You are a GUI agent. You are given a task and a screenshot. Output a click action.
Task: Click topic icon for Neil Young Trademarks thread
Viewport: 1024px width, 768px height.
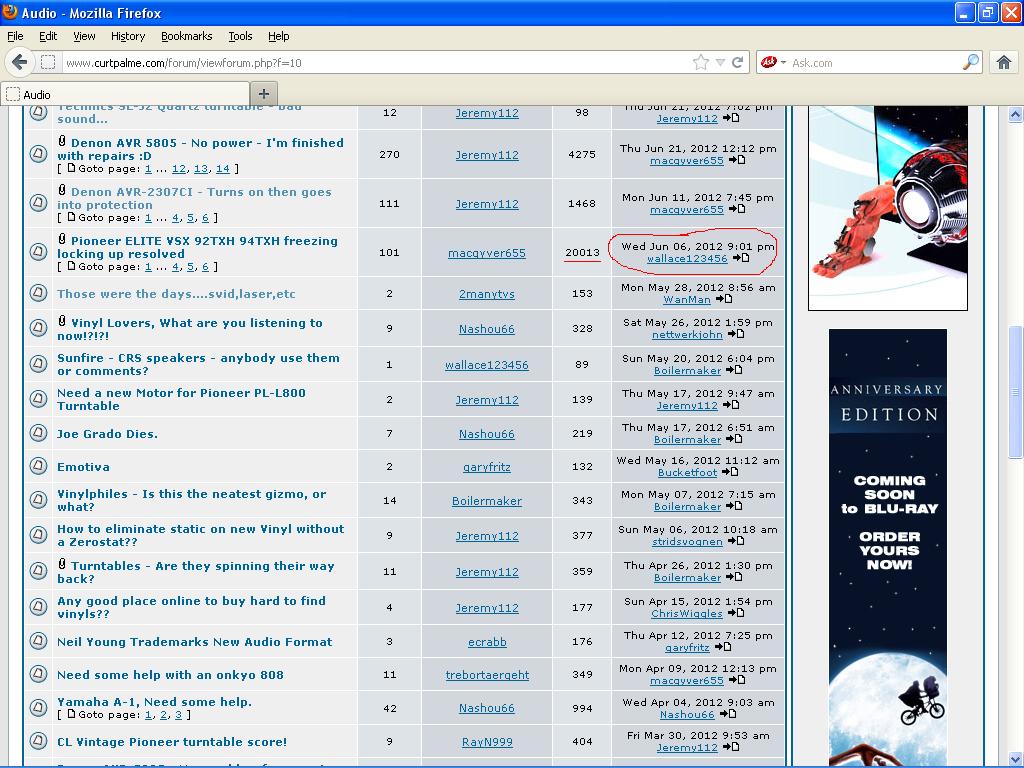[x=39, y=641]
